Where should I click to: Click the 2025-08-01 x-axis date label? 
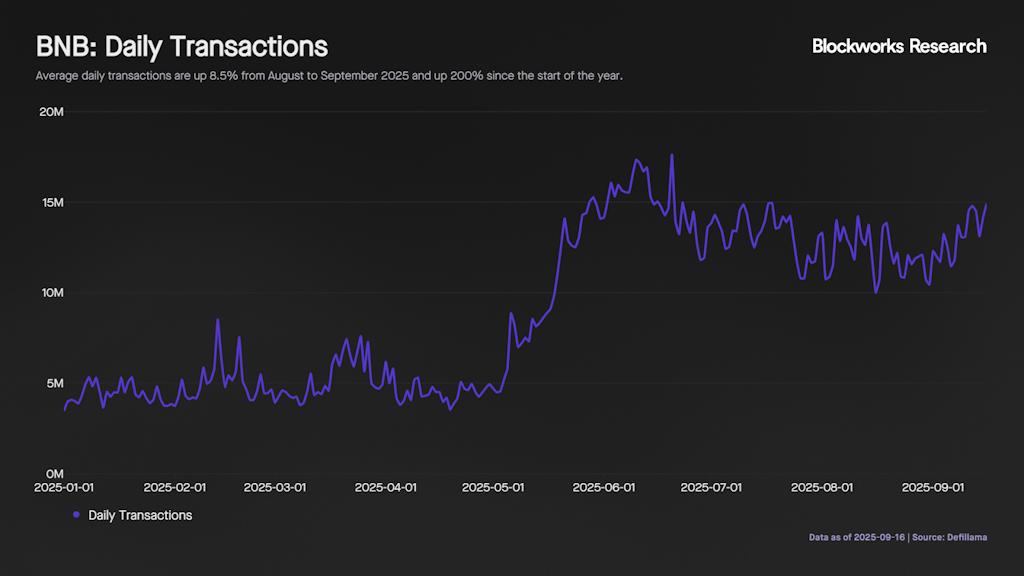(822, 488)
